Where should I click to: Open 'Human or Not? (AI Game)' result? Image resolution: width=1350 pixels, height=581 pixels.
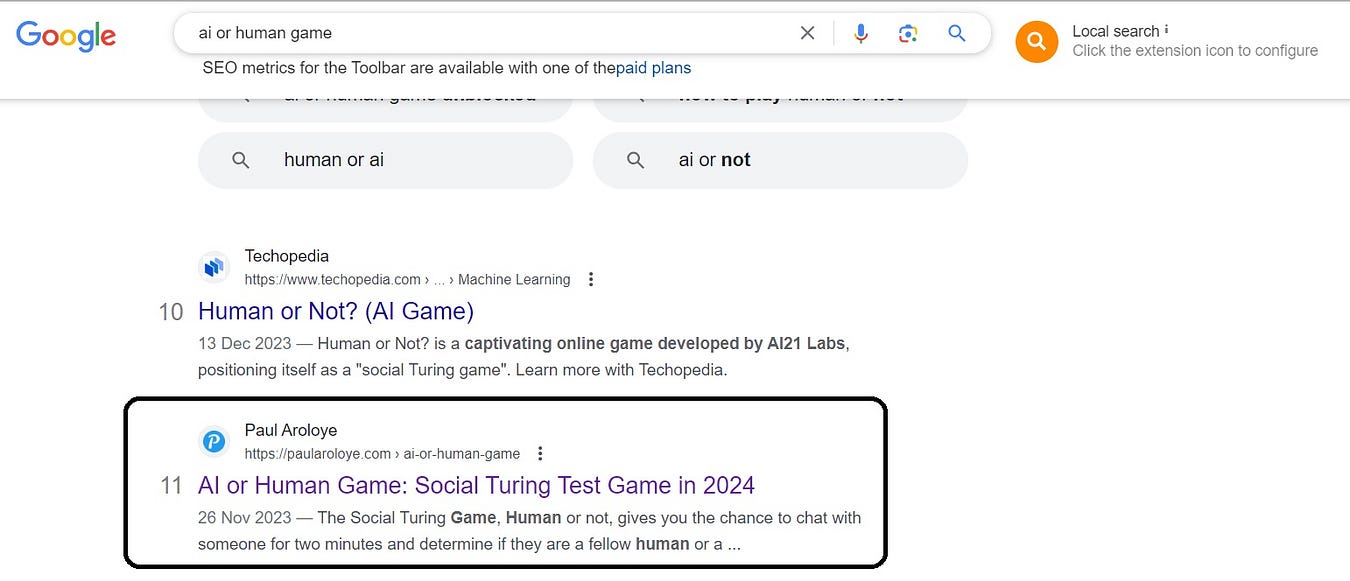point(336,311)
